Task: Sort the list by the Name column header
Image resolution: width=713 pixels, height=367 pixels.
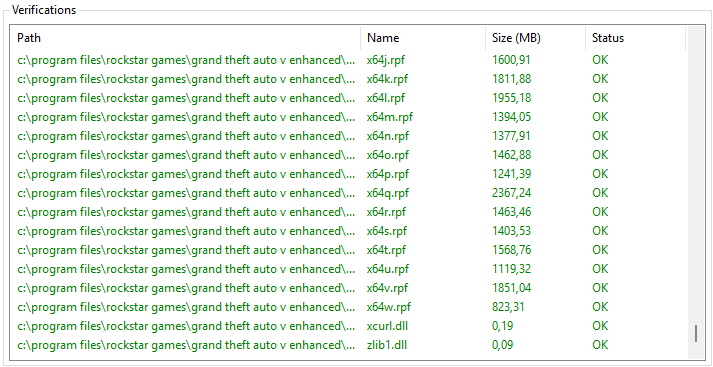Action: 423,38
